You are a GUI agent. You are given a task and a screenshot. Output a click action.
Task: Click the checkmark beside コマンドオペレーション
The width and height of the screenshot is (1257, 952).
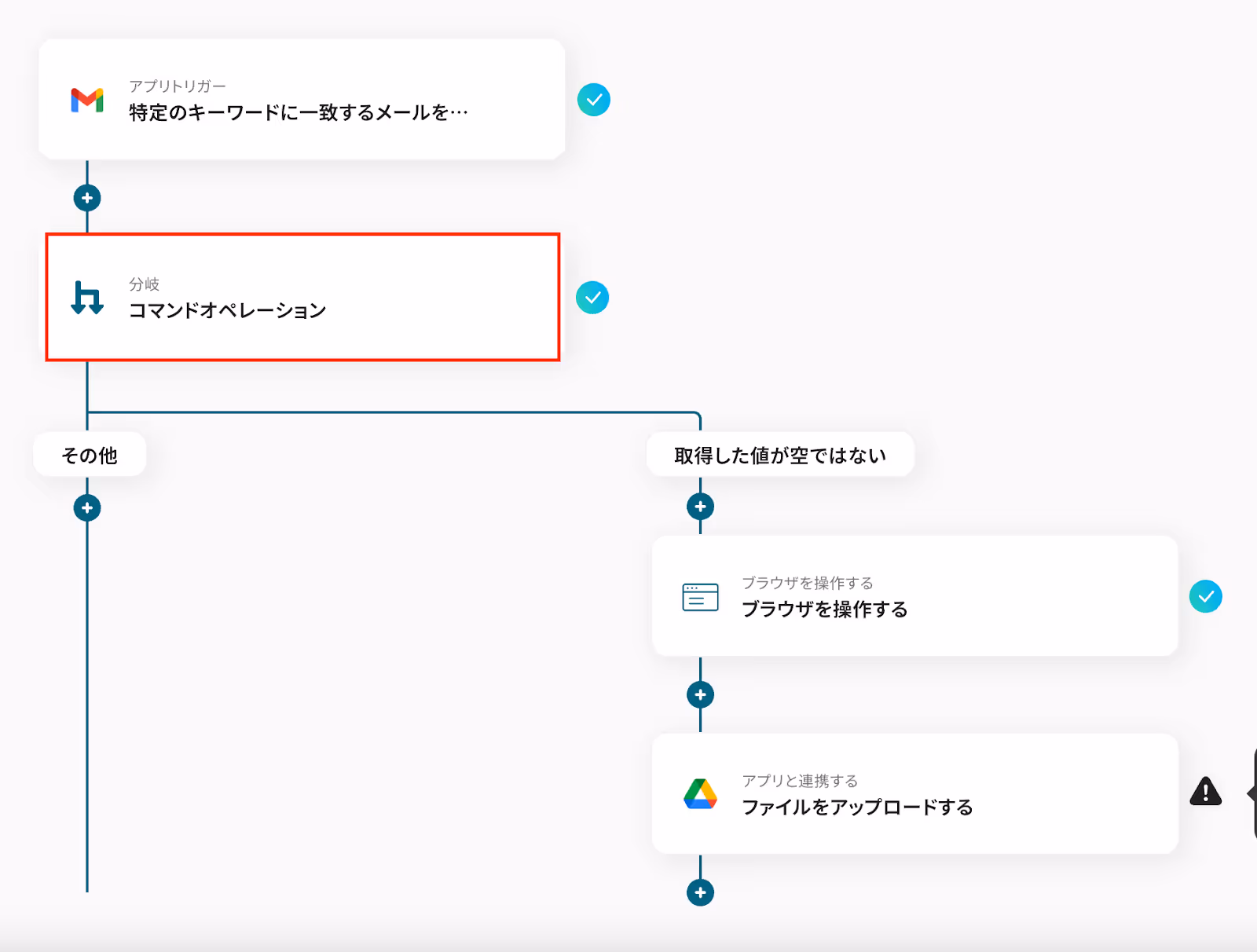[592, 298]
